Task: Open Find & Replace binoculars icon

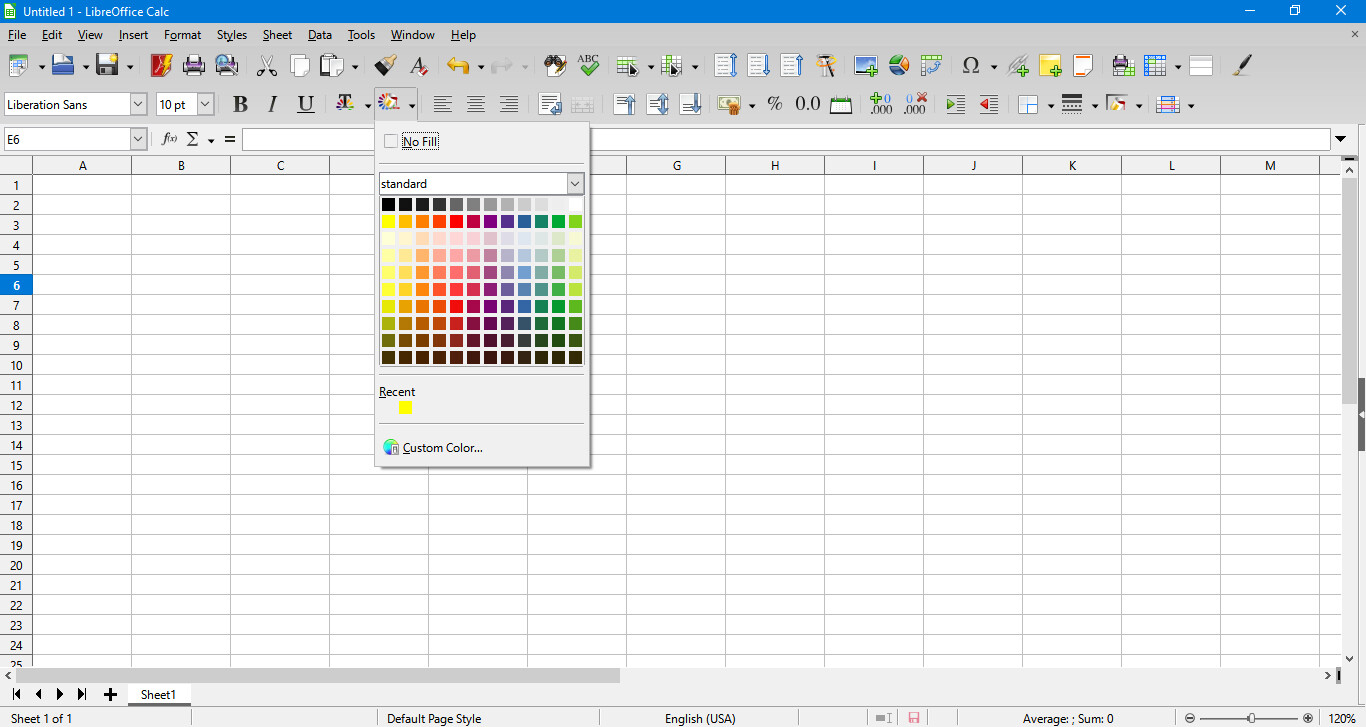Action: 555,66
